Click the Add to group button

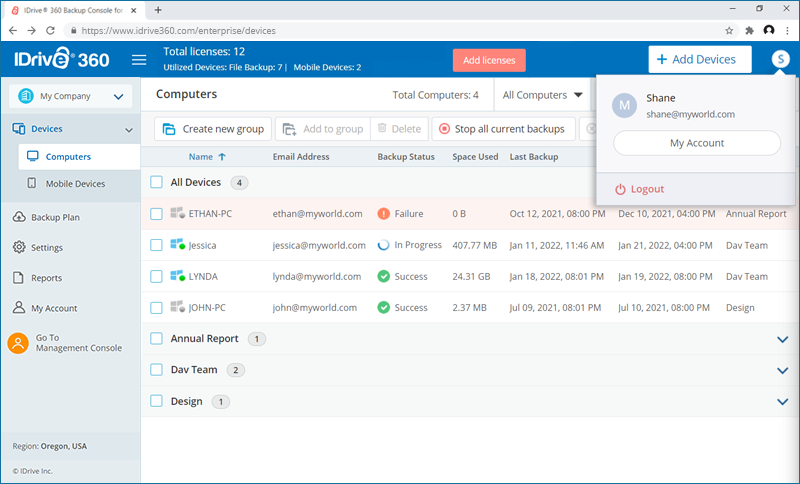tap(323, 129)
